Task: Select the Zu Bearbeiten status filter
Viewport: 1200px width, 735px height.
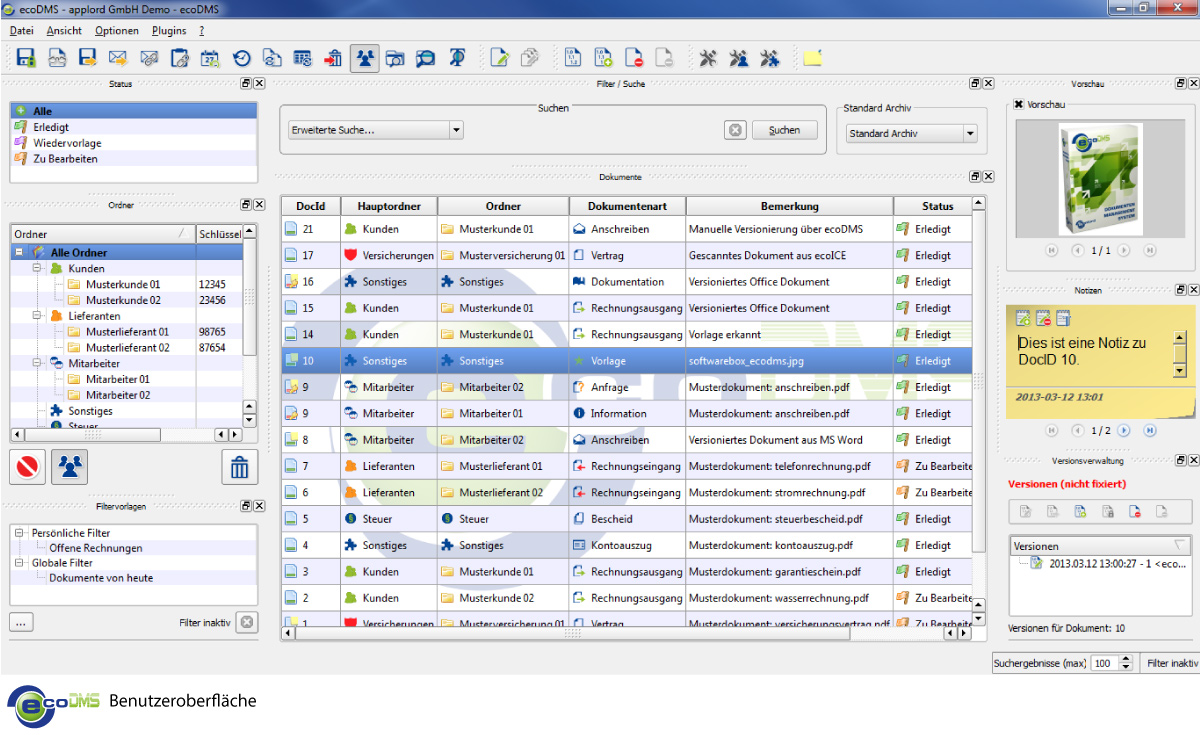Action: click(66, 158)
